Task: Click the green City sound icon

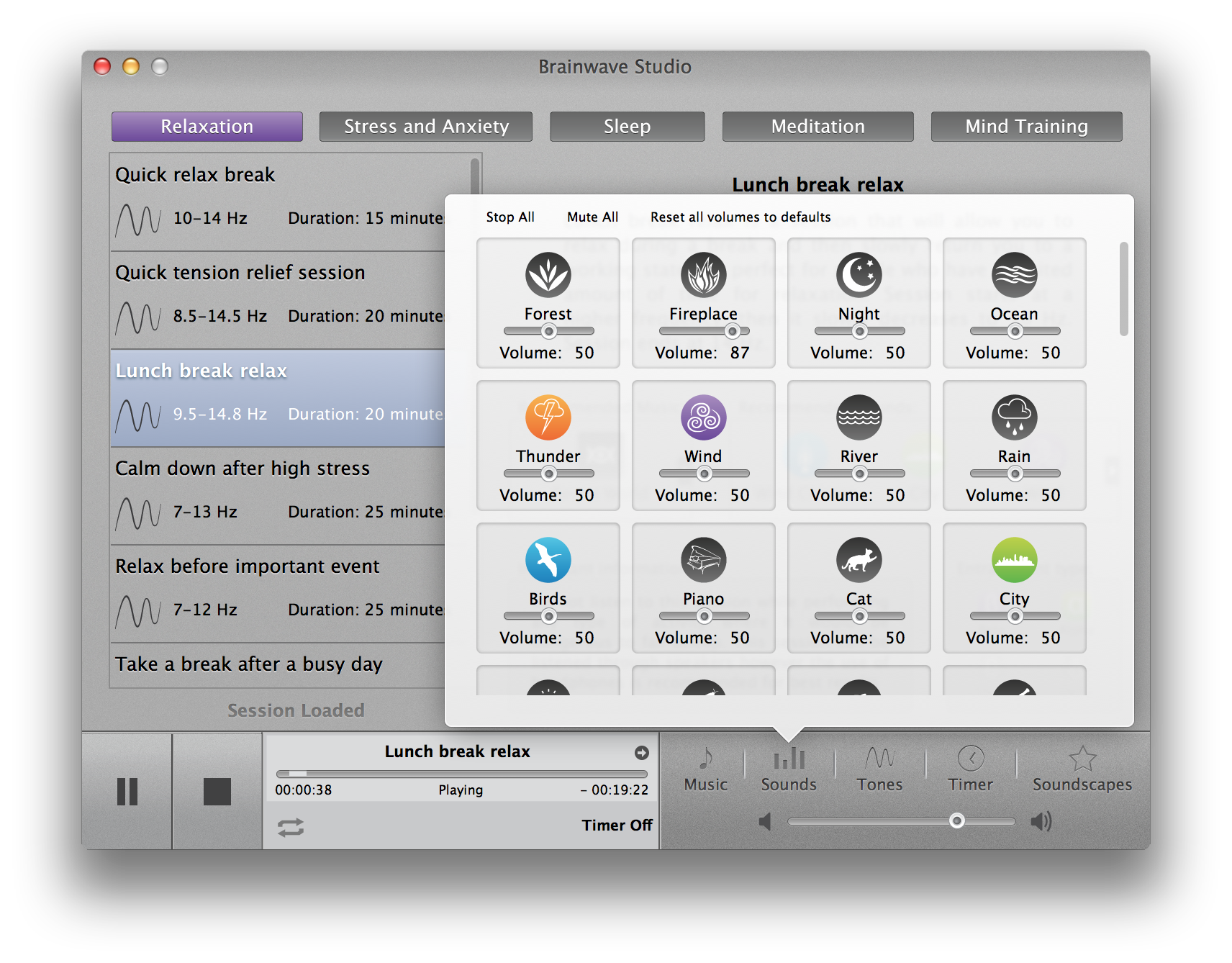Action: (x=1014, y=560)
